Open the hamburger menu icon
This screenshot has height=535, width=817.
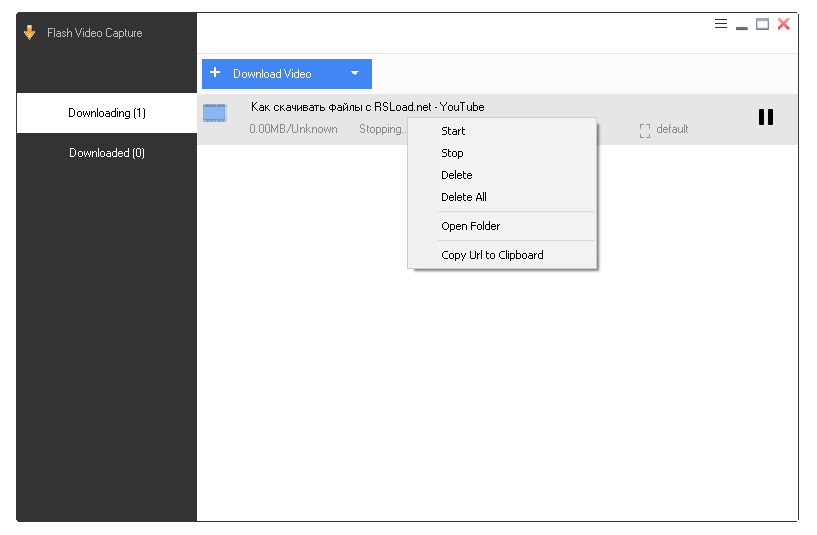pyautogui.click(x=721, y=24)
